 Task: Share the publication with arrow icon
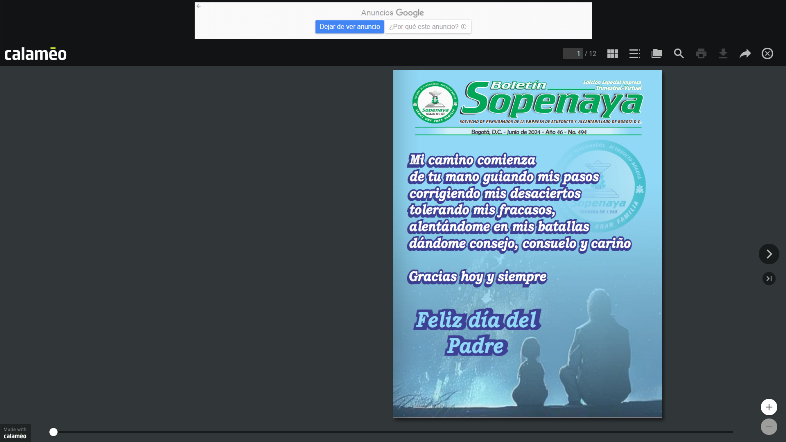(x=745, y=54)
